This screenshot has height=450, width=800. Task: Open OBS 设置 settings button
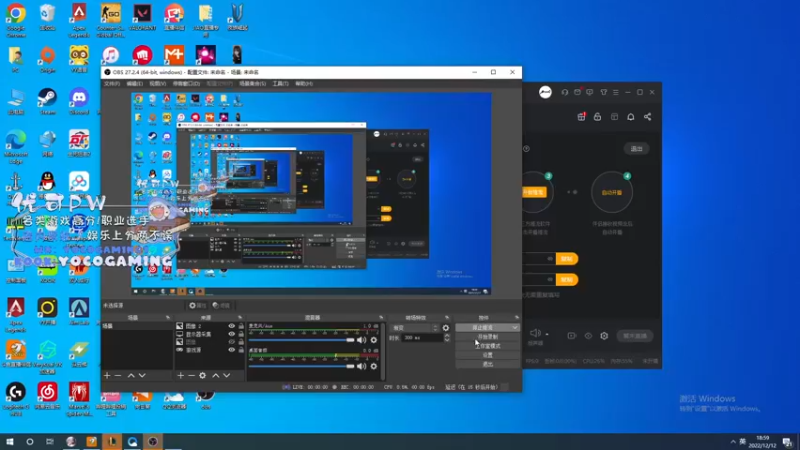[488, 355]
